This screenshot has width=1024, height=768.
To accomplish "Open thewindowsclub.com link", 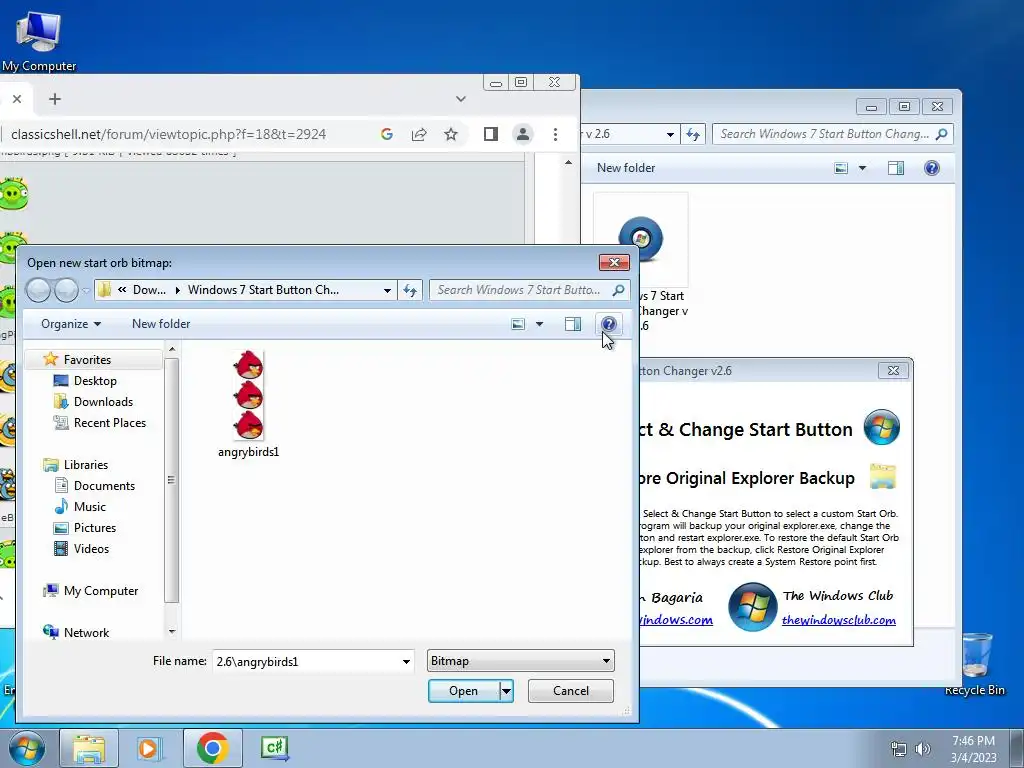I will (x=839, y=620).
